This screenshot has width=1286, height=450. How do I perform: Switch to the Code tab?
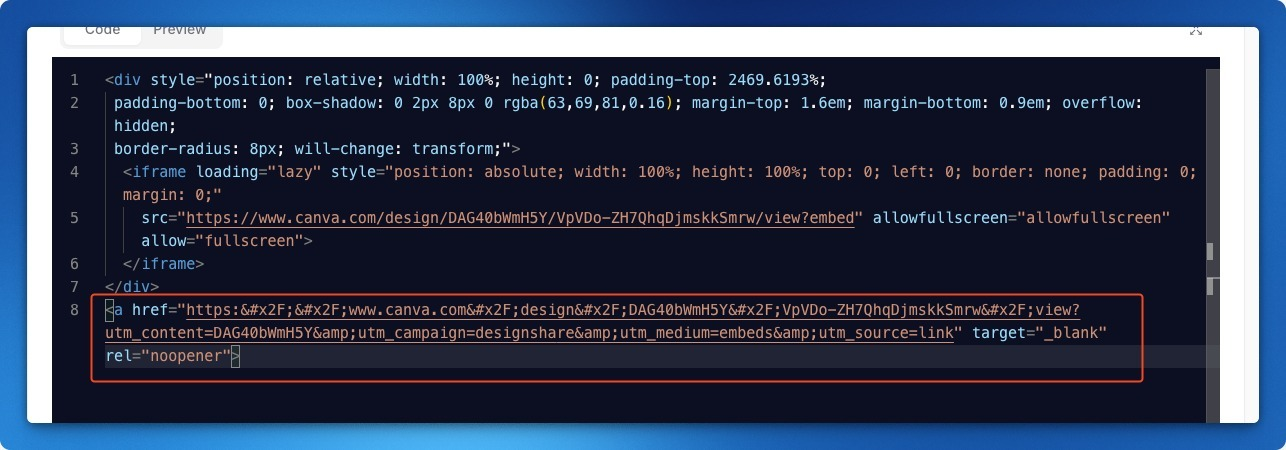(102, 31)
